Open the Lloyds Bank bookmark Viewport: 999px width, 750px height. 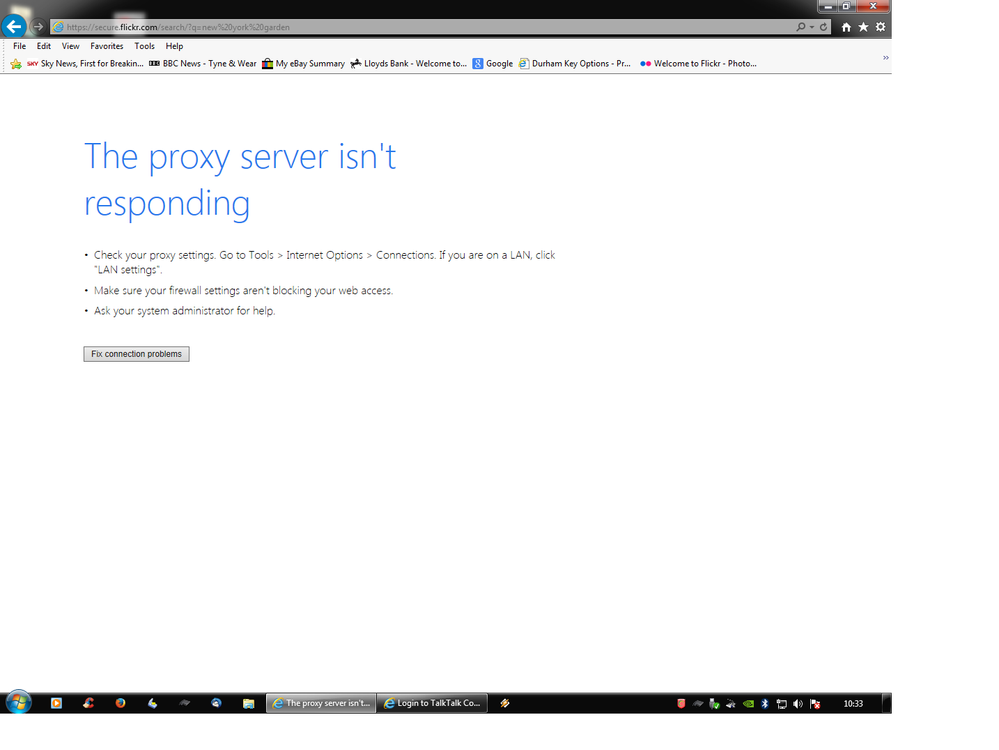pyautogui.click(x=409, y=64)
